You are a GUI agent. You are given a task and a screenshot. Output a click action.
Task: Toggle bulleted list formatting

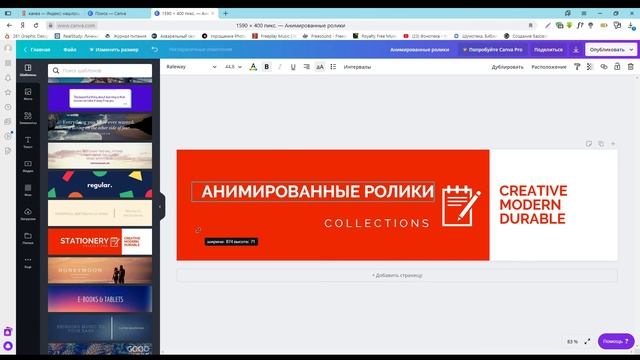333,67
